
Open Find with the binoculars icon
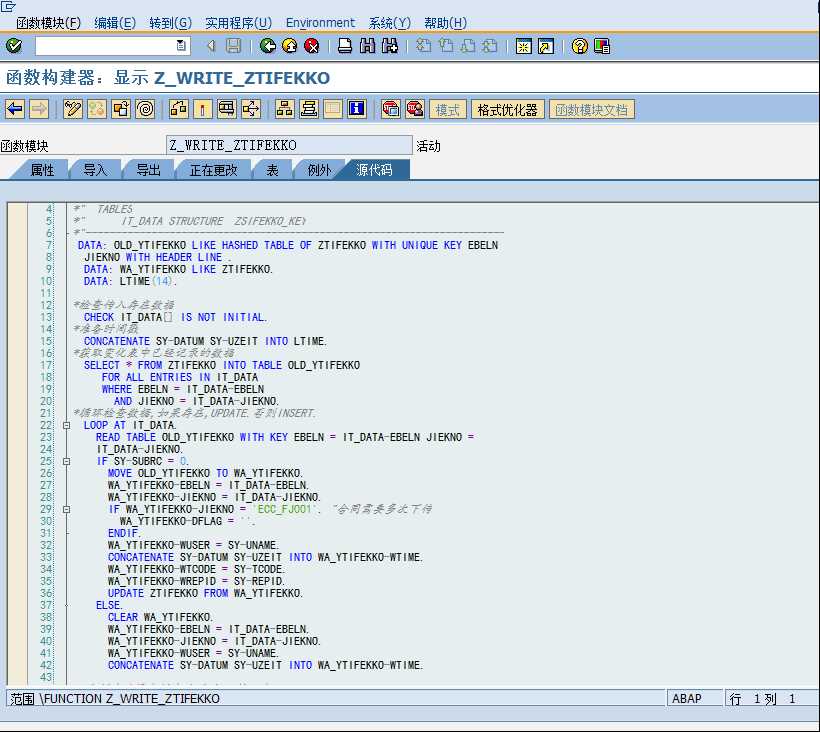(367, 46)
